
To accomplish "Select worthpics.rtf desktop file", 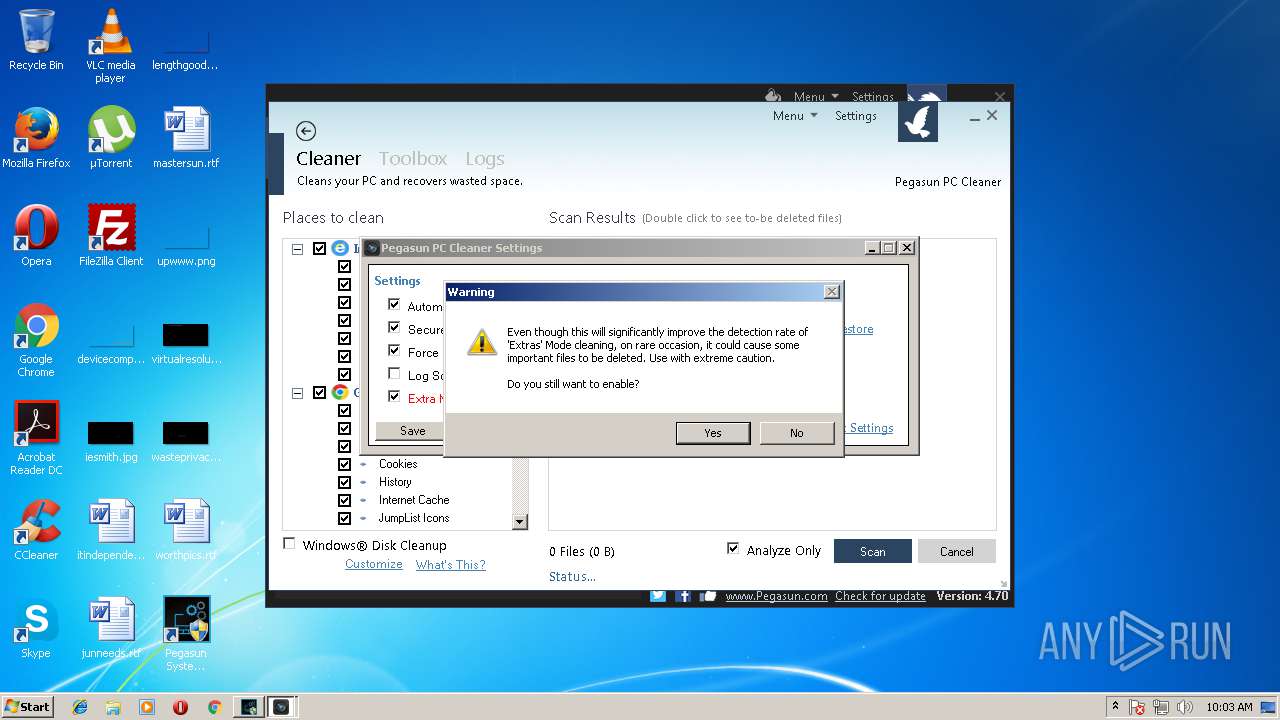I will tap(186, 530).
